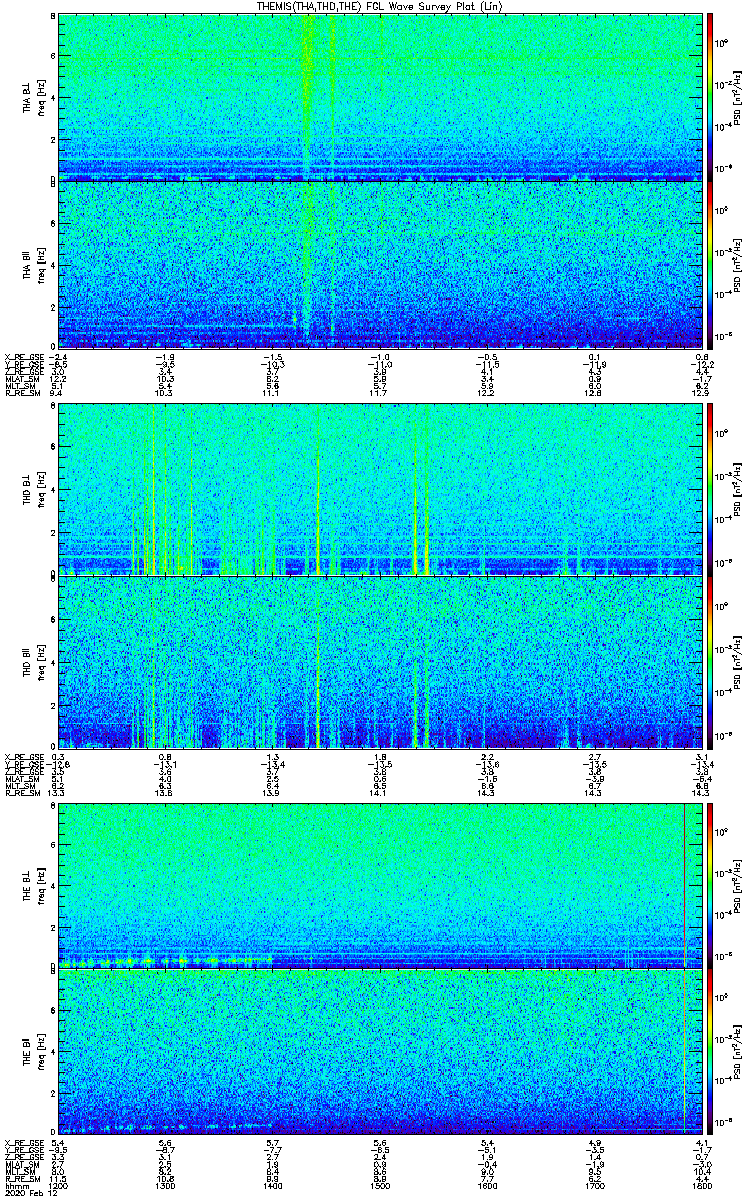The width and height of the screenshot is (750, 1200).
Task: Click the THE BII PSD color bar
Action: (710, 1052)
